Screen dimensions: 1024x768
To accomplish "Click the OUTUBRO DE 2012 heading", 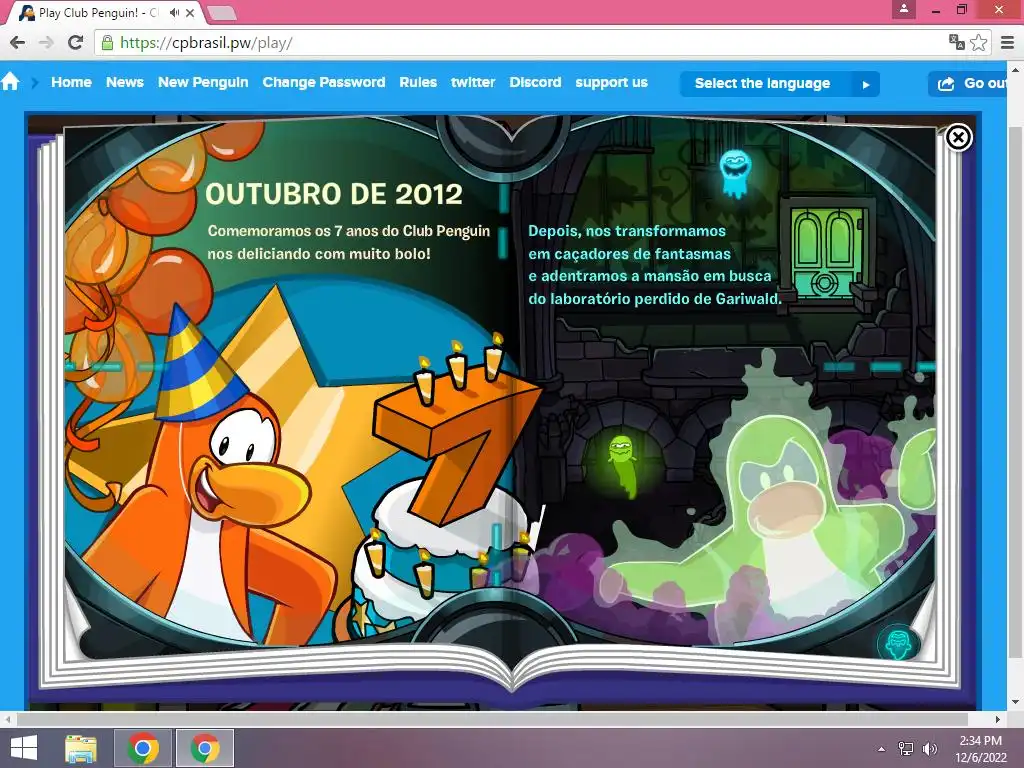I will (x=334, y=193).
